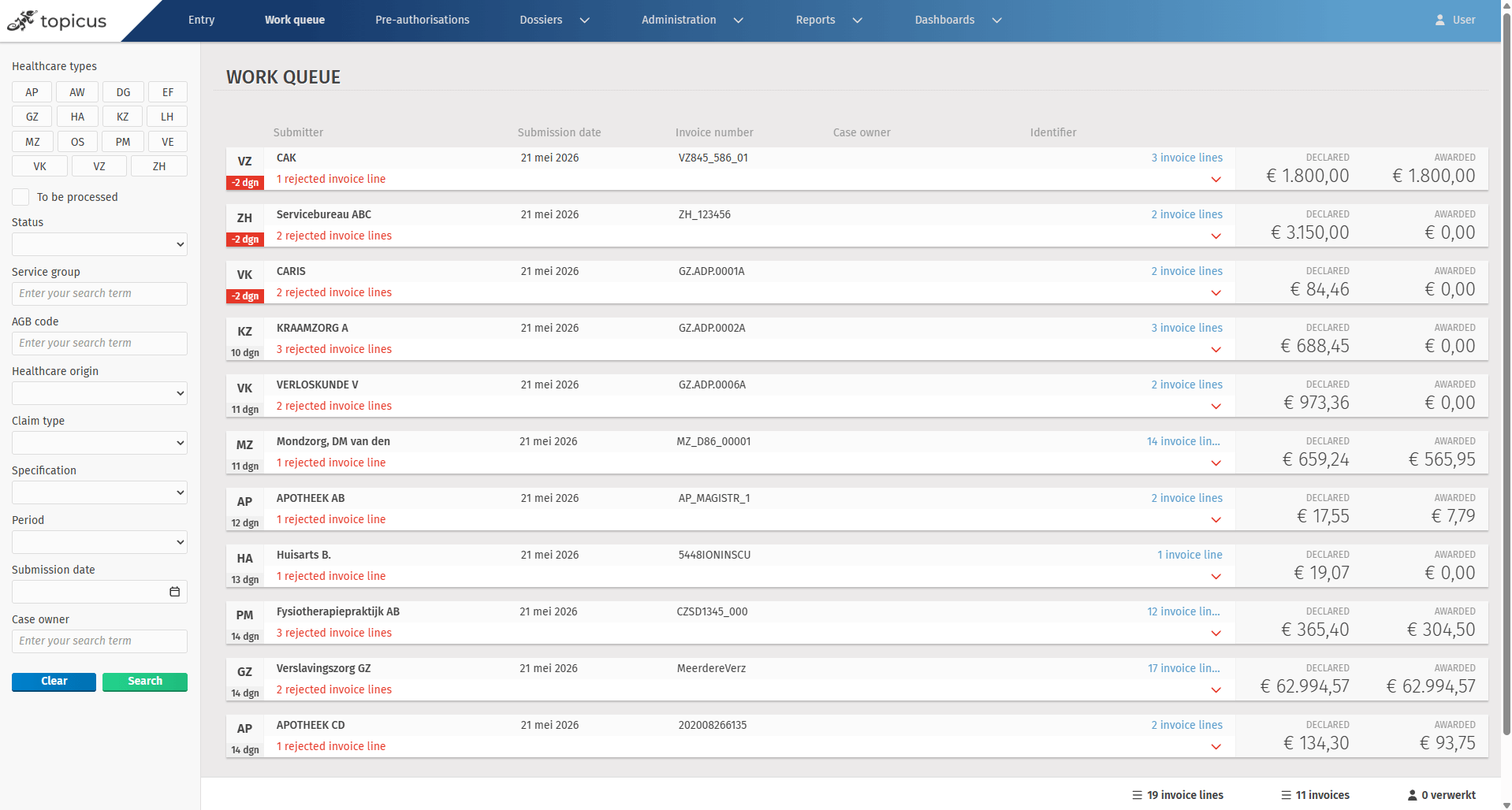This screenshot has height=810, width=1512.
Task: Click the Clear button
Action: (54, 682)
